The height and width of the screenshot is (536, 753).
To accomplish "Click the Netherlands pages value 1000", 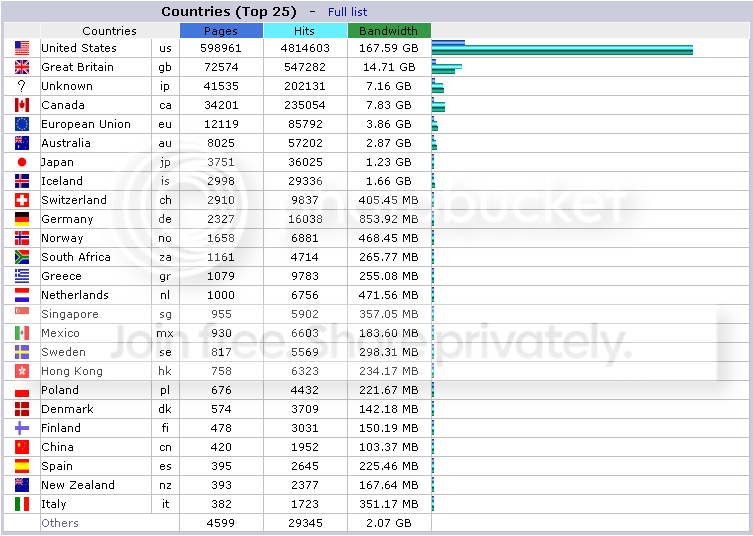I will tap(221, 295).
